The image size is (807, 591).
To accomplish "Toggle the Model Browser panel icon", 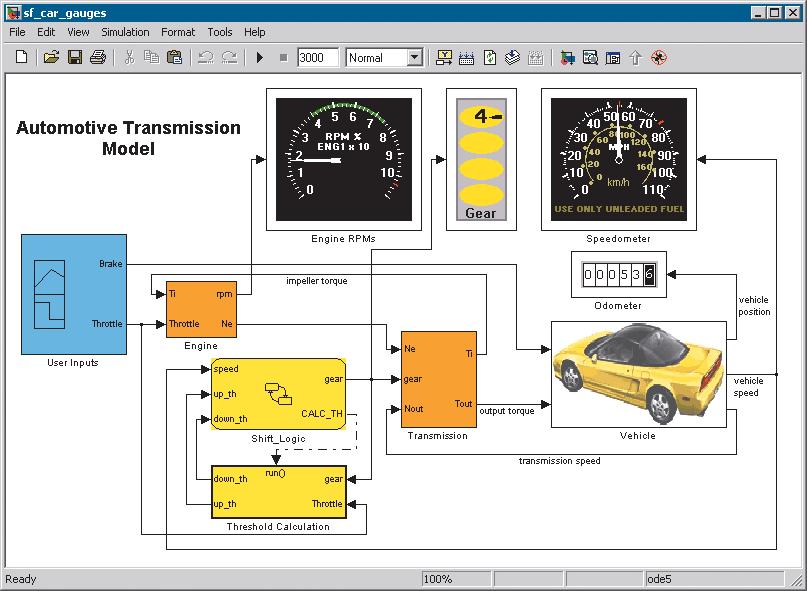I will 613,58.
